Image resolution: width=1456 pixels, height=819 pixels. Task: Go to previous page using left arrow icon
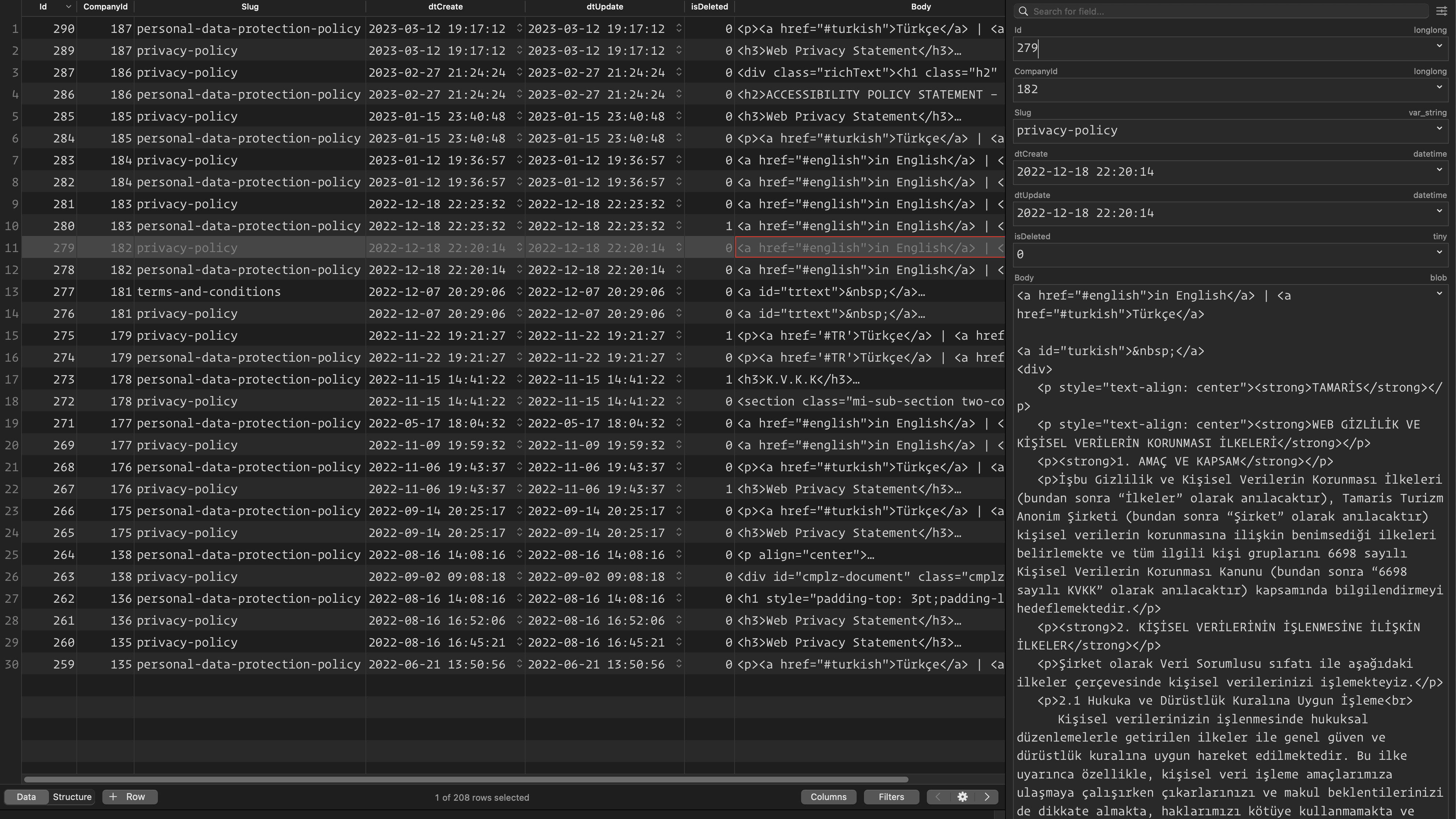[x=938, y=797]
